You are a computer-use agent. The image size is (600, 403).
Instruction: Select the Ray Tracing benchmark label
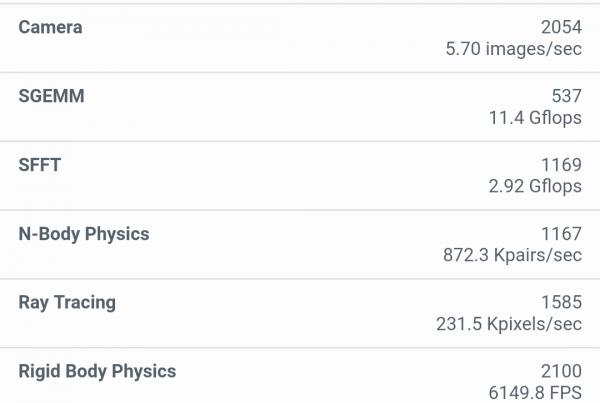coord(67,303)
